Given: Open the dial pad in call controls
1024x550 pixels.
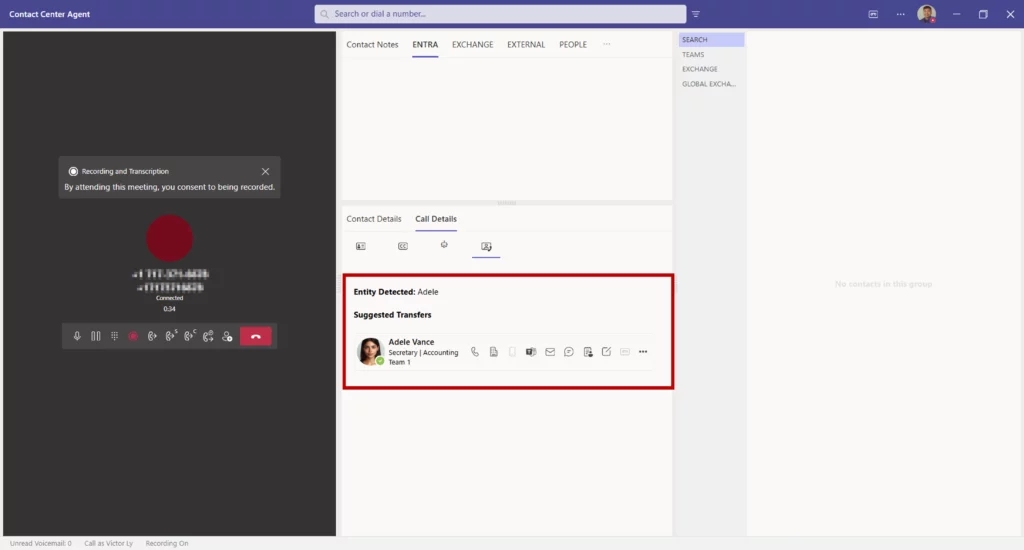Looking at the screenshot, I should [x=114, y=337].
